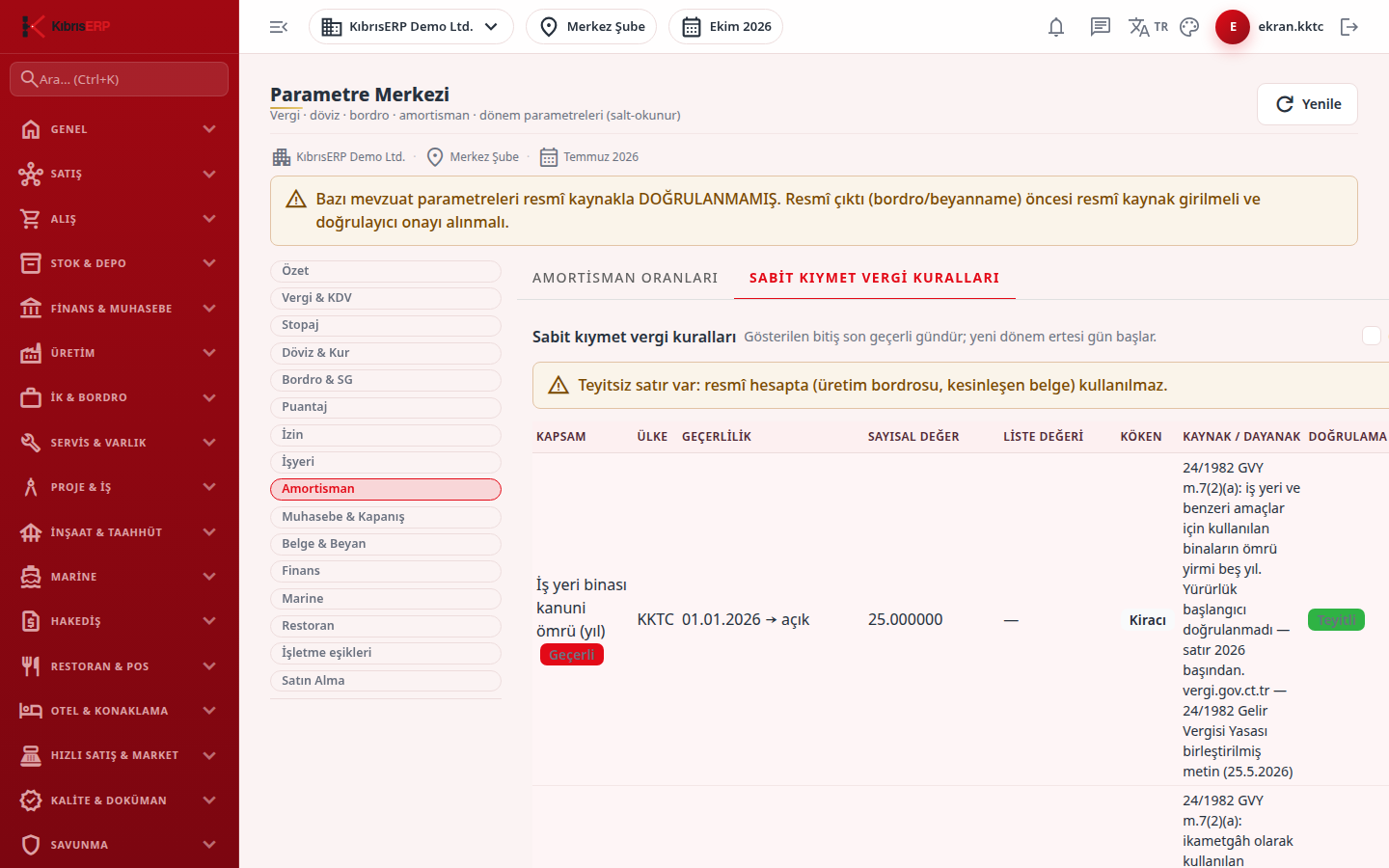Collapse the sidebar menu toggle icon
Screen dimensions: 1389x868
point(279,27)
